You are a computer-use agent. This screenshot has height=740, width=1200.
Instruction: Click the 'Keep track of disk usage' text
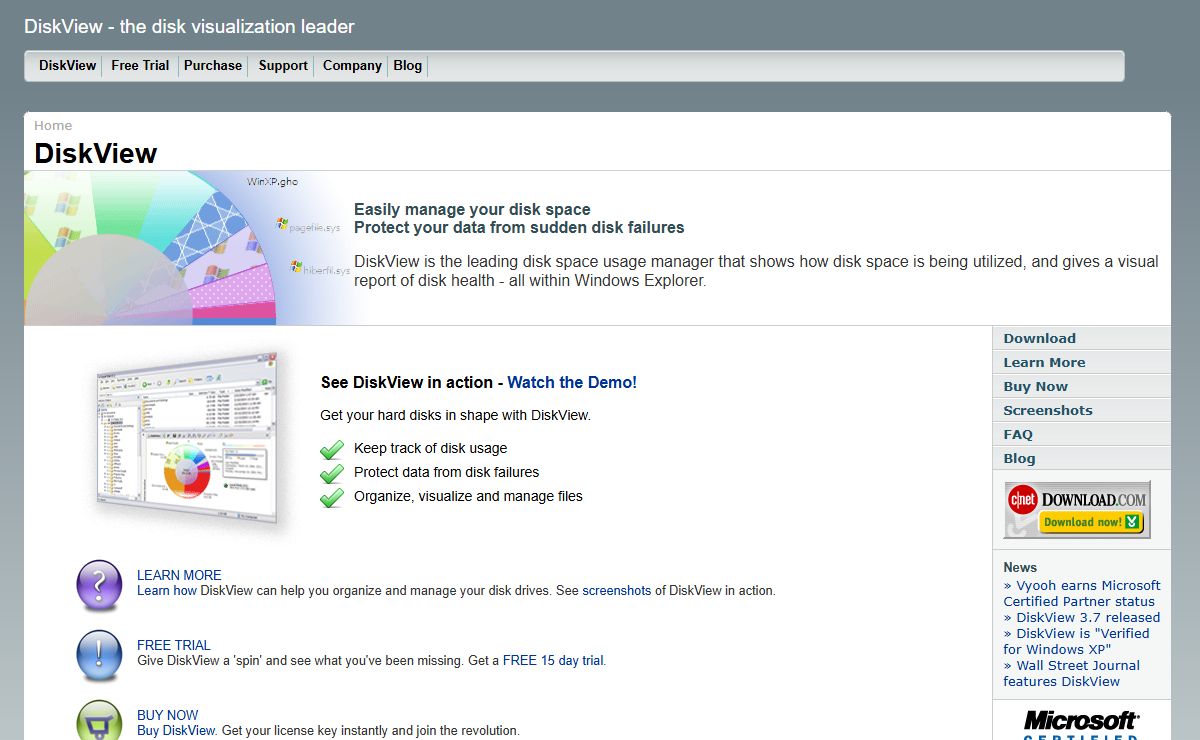point(430,448)
